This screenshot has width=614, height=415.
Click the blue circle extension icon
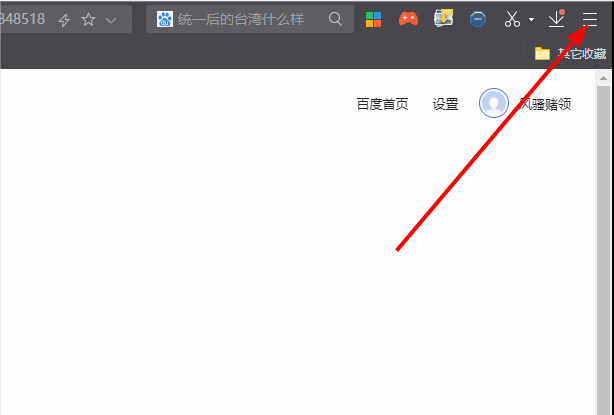point(478,19)
